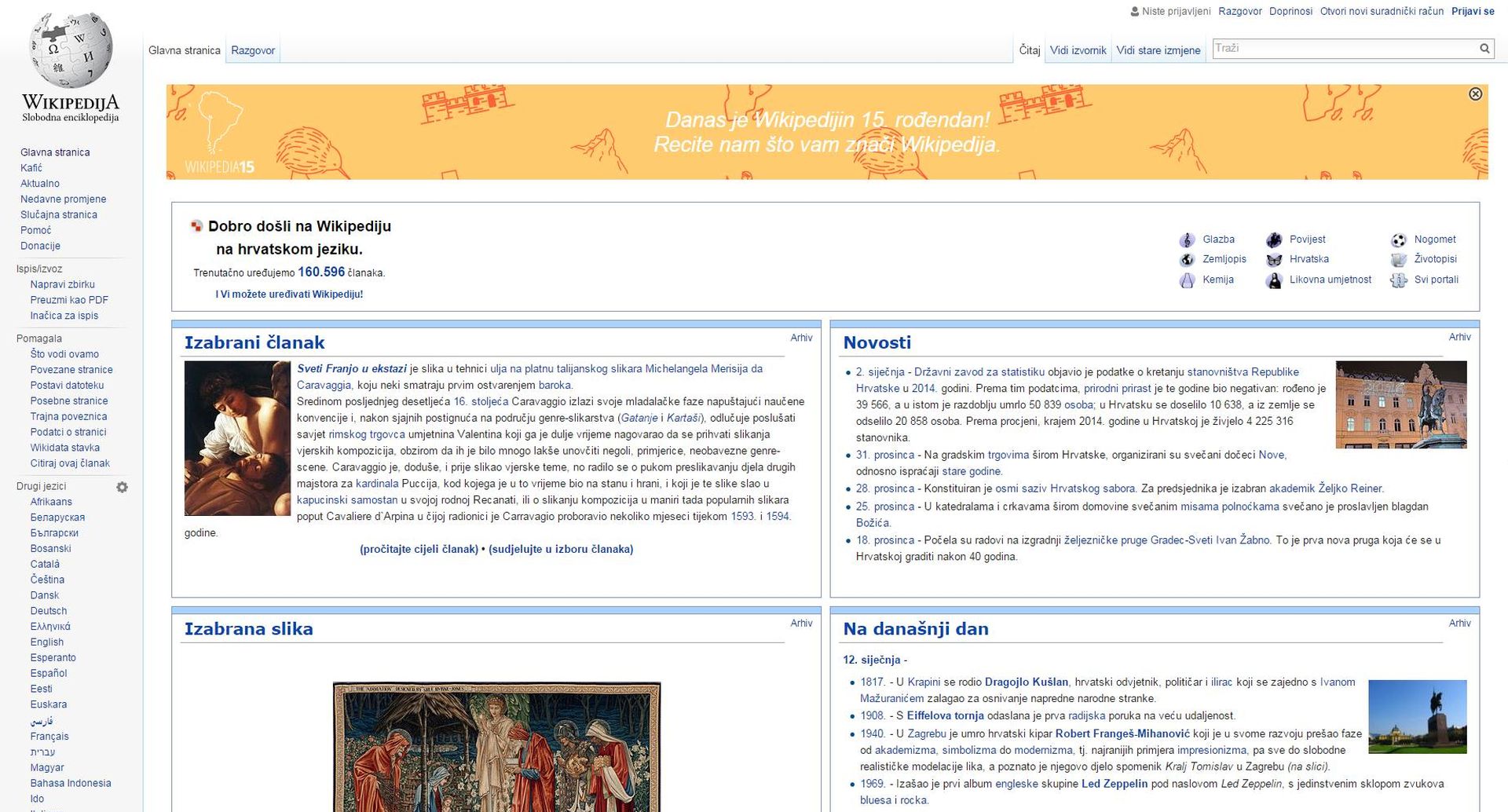1508x812 pixels.
Task: Open Arhiv link for Izabrana slika
Action: click(x=801, y=623)
